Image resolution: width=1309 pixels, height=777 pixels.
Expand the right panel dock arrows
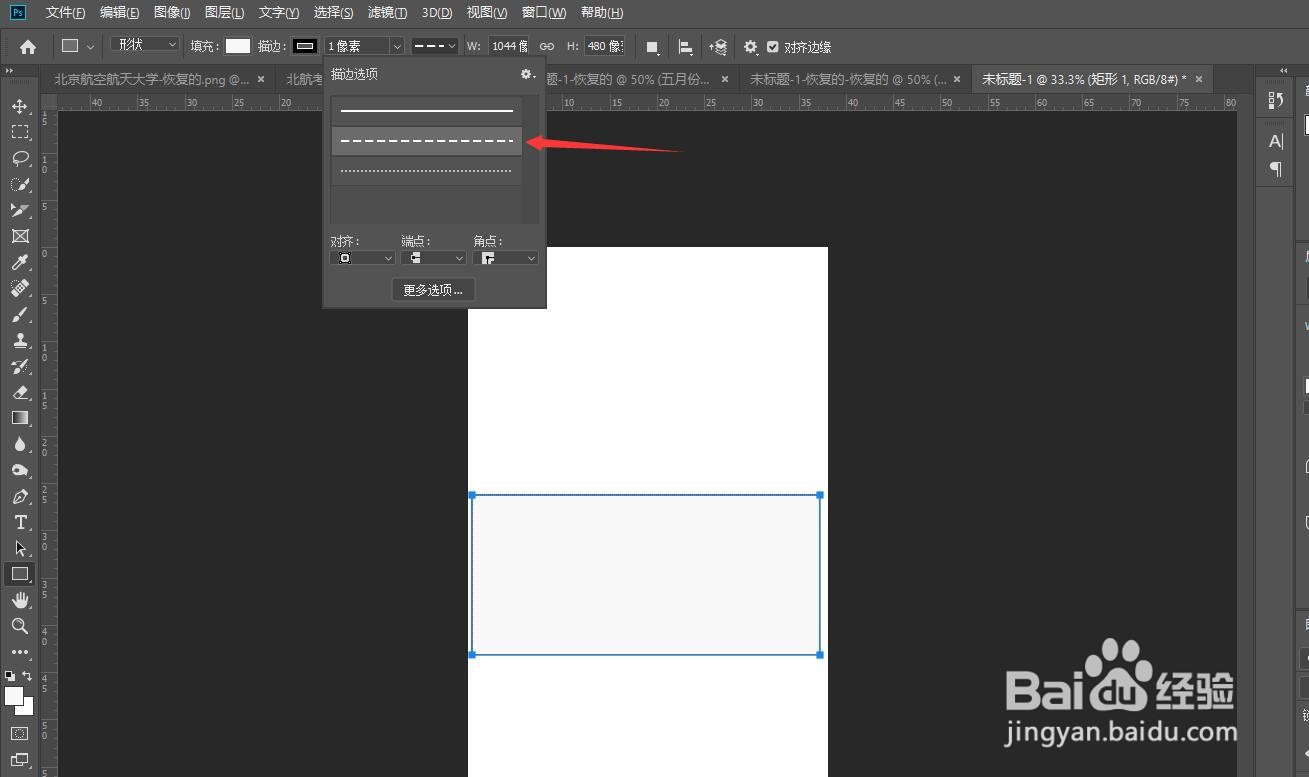[1283, 70]
